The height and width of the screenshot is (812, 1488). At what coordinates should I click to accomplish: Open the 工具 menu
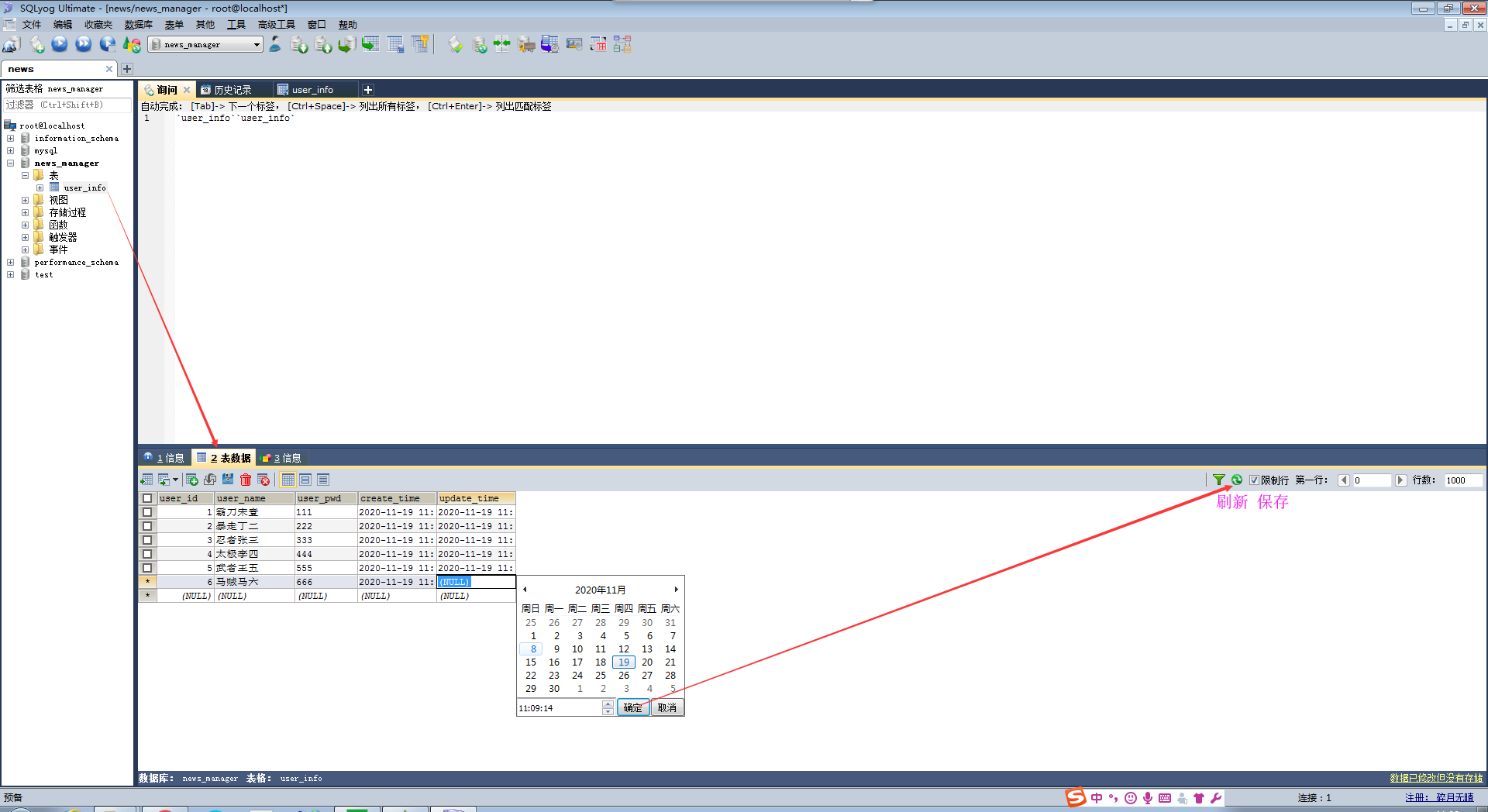[236, 24]
